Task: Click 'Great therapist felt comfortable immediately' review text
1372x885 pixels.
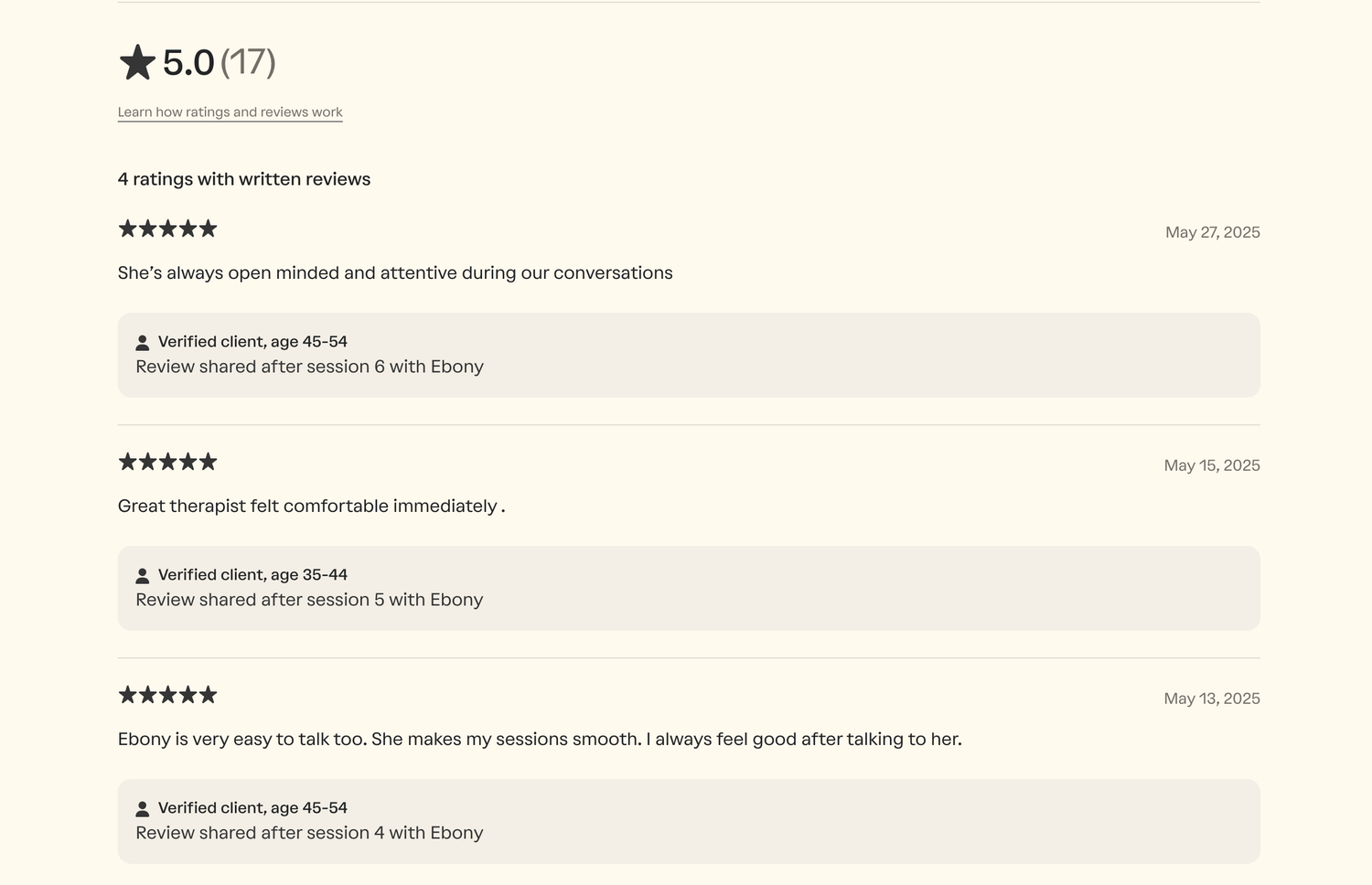Action: (x=311, y=506)
